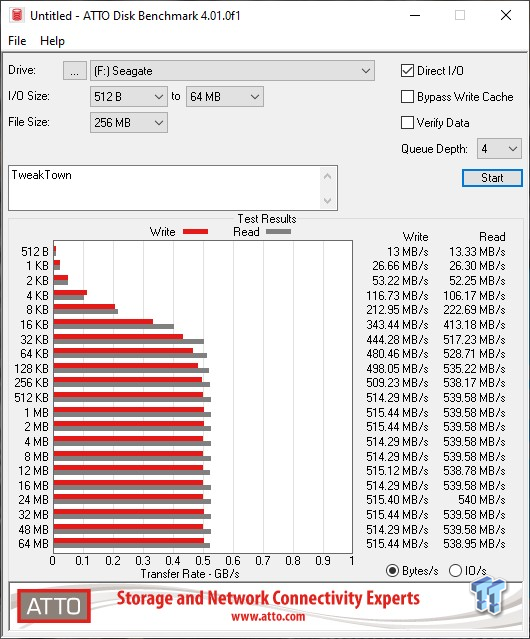Click the ATTO logo in the banner

click(54, 606)
